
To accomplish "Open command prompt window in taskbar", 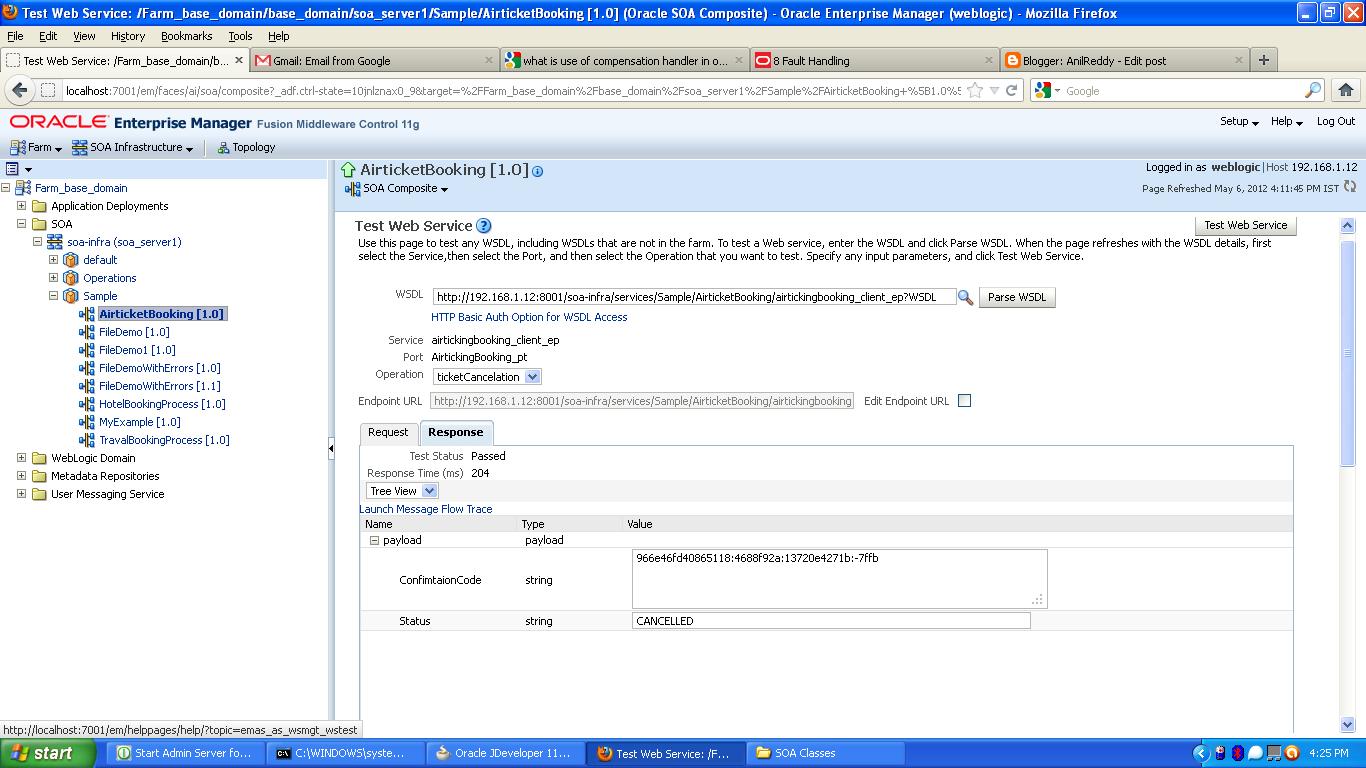I will pos(344,753).
